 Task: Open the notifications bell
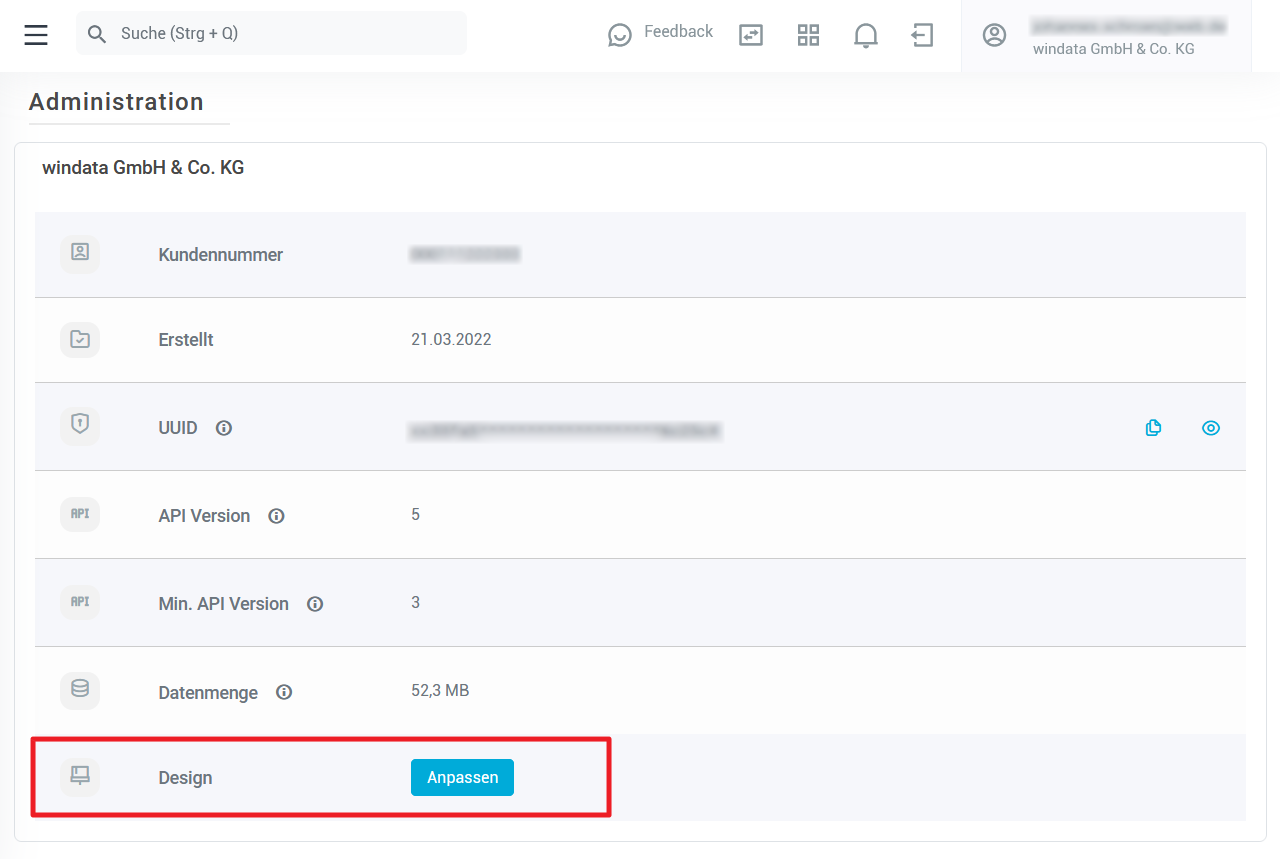coord(865,35)
